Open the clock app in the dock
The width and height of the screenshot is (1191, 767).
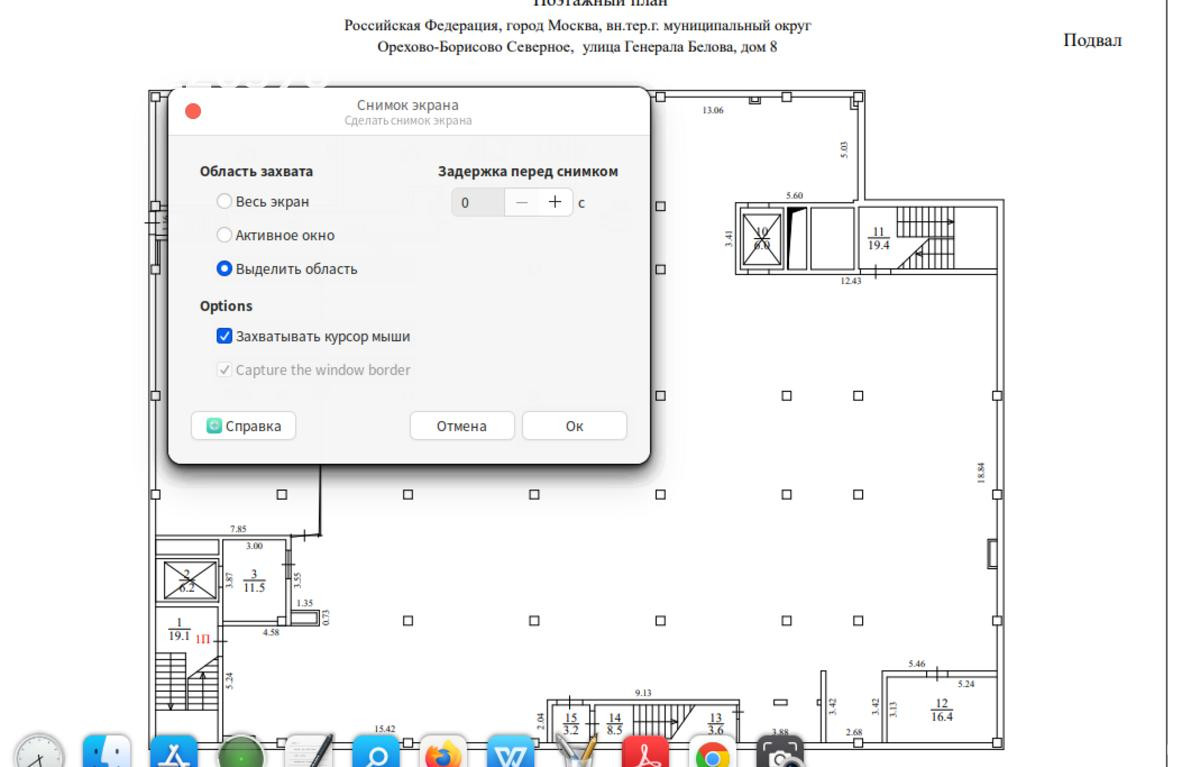(38, 752)
